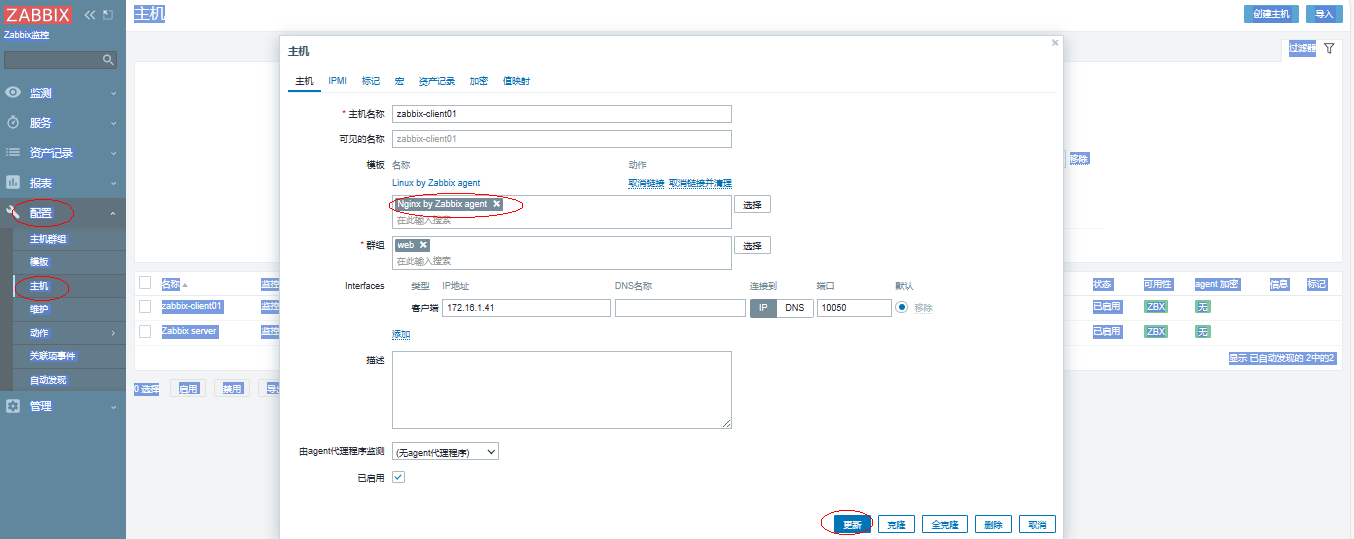
Task: Switch interface connection to DNS
Action: point(794,308)
